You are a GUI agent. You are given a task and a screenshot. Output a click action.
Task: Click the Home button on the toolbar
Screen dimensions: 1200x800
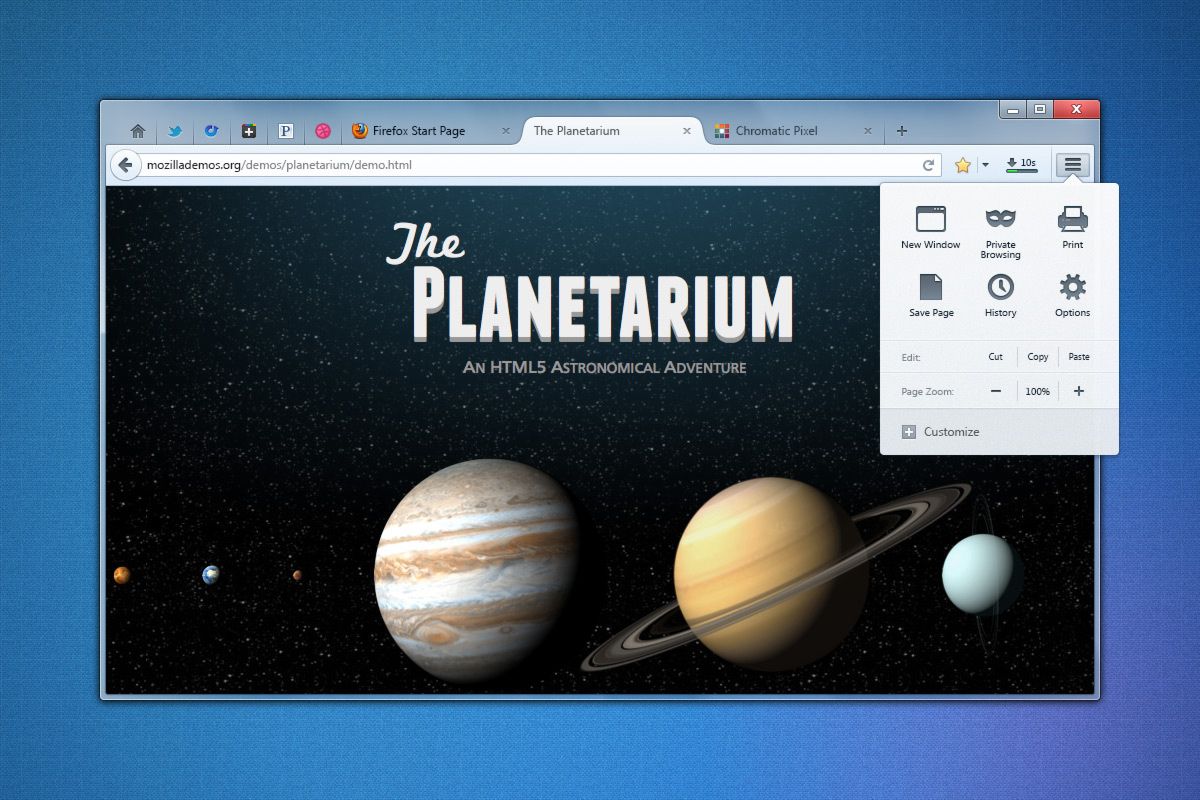click(137, 130)
